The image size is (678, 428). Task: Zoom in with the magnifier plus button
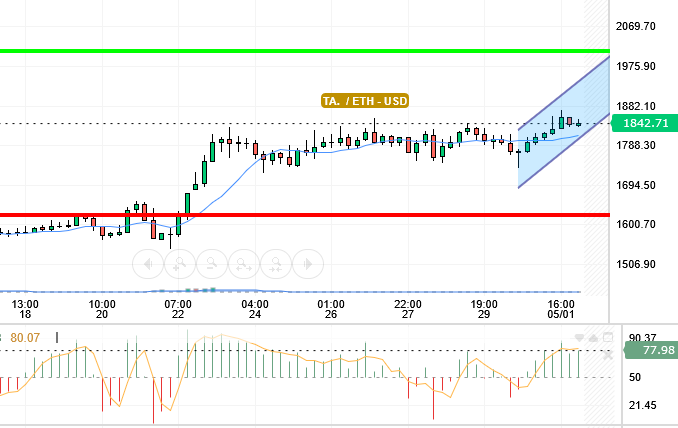tap(180, 264)
